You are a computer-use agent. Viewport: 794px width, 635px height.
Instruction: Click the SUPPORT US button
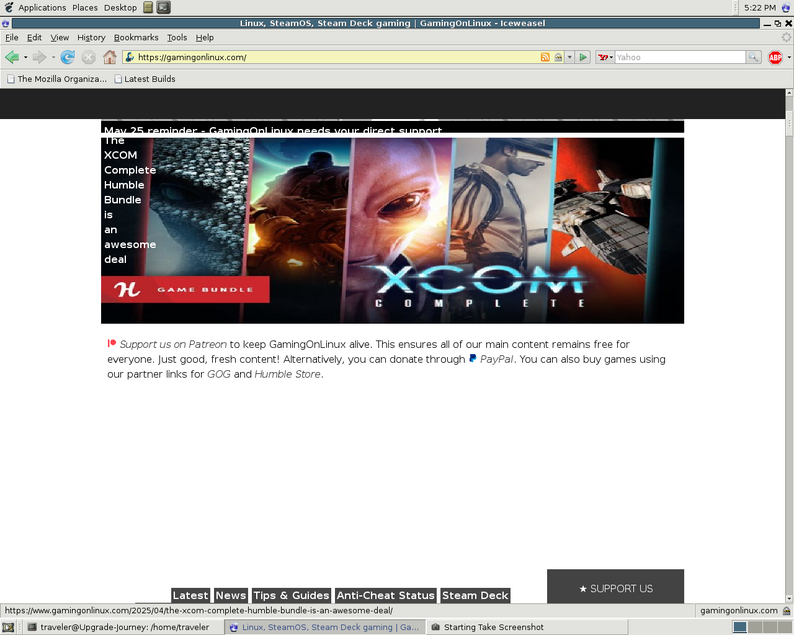pos(615,588)
